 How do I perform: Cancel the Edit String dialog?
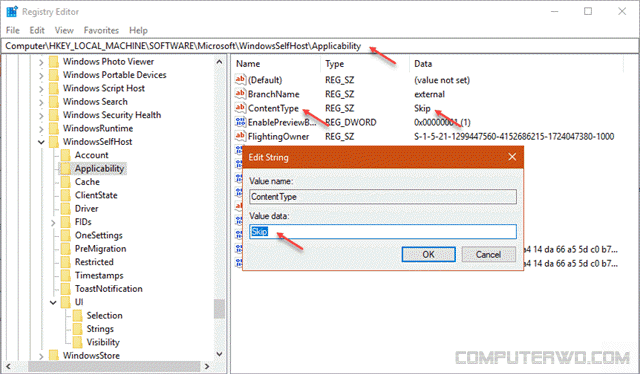(488, 254)
